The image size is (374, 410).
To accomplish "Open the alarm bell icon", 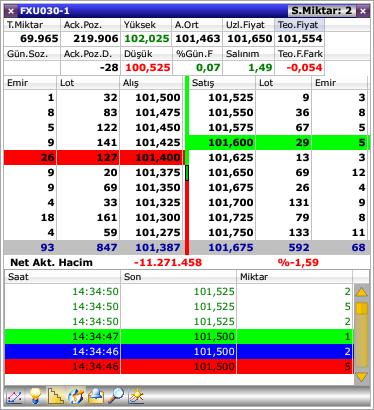I will pyautogui.click(x=96, y=396).
